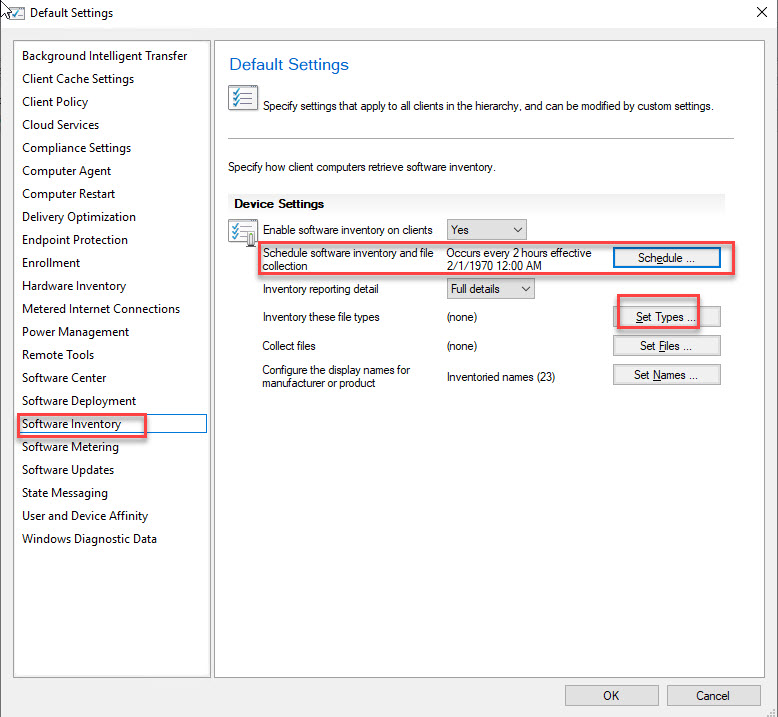Viewport: 778px width, 717px height.
Task: Select the Endpoint Protection category
Action: (x=75, y=240)
